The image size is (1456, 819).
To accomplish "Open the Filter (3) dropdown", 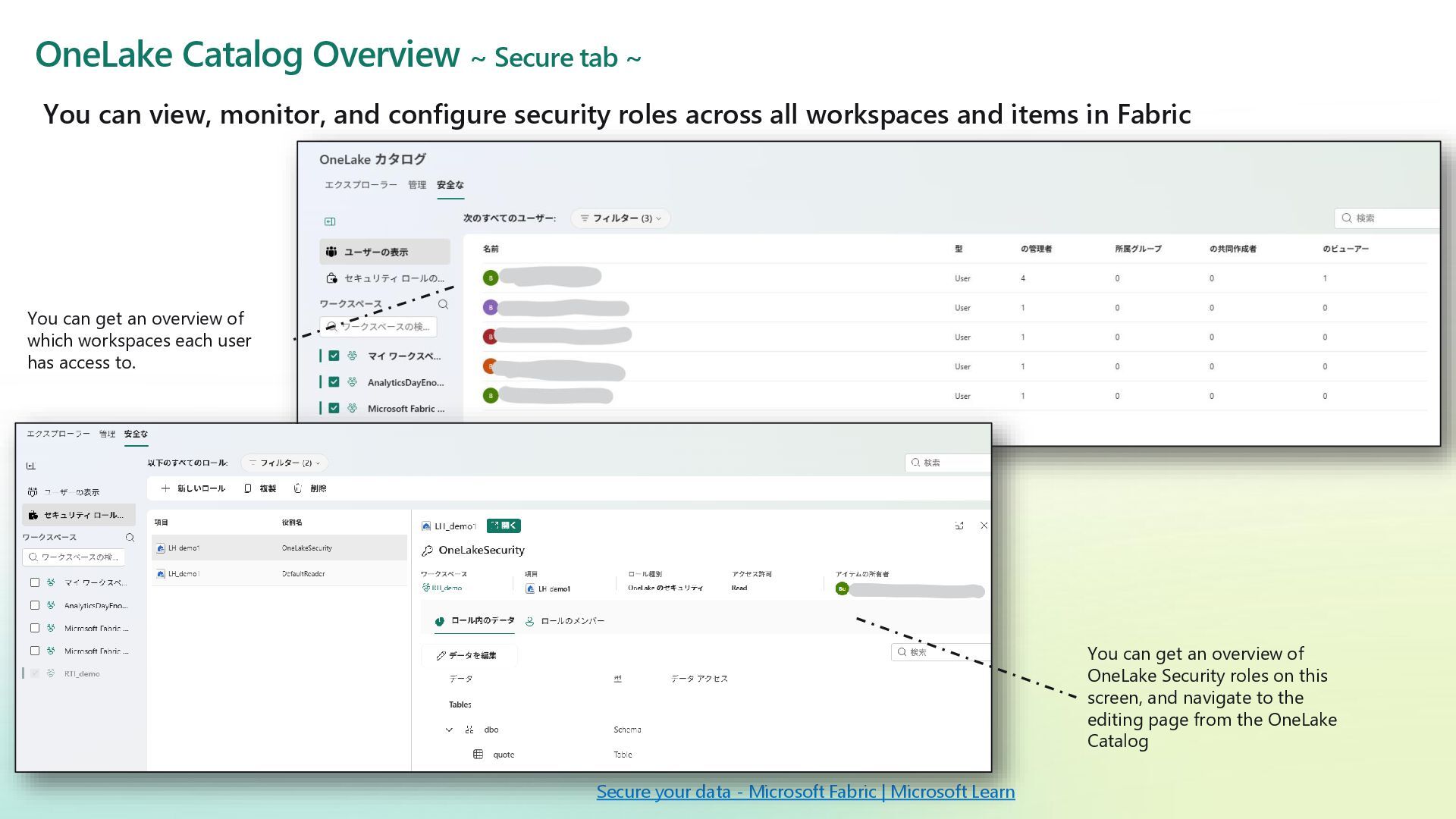I will pos(620,218).
